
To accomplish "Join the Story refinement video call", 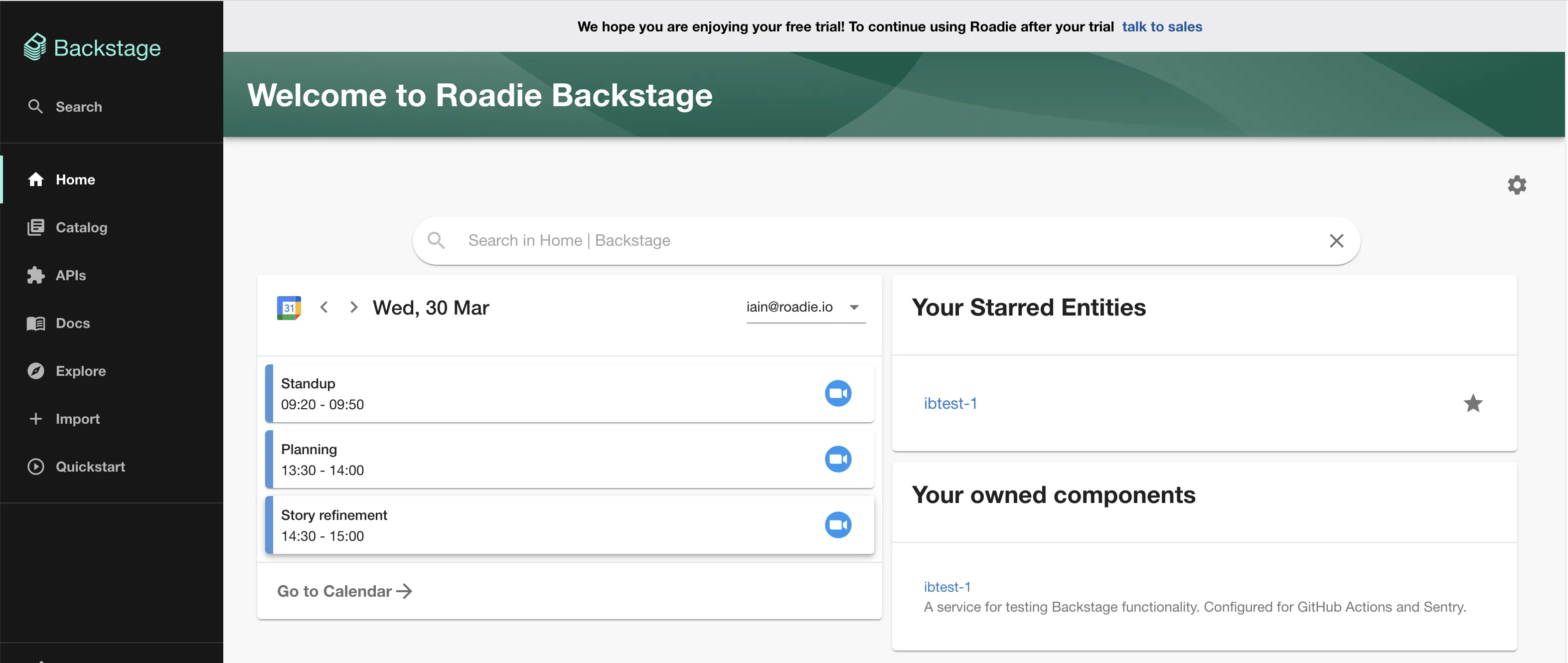I will [838, 524].
